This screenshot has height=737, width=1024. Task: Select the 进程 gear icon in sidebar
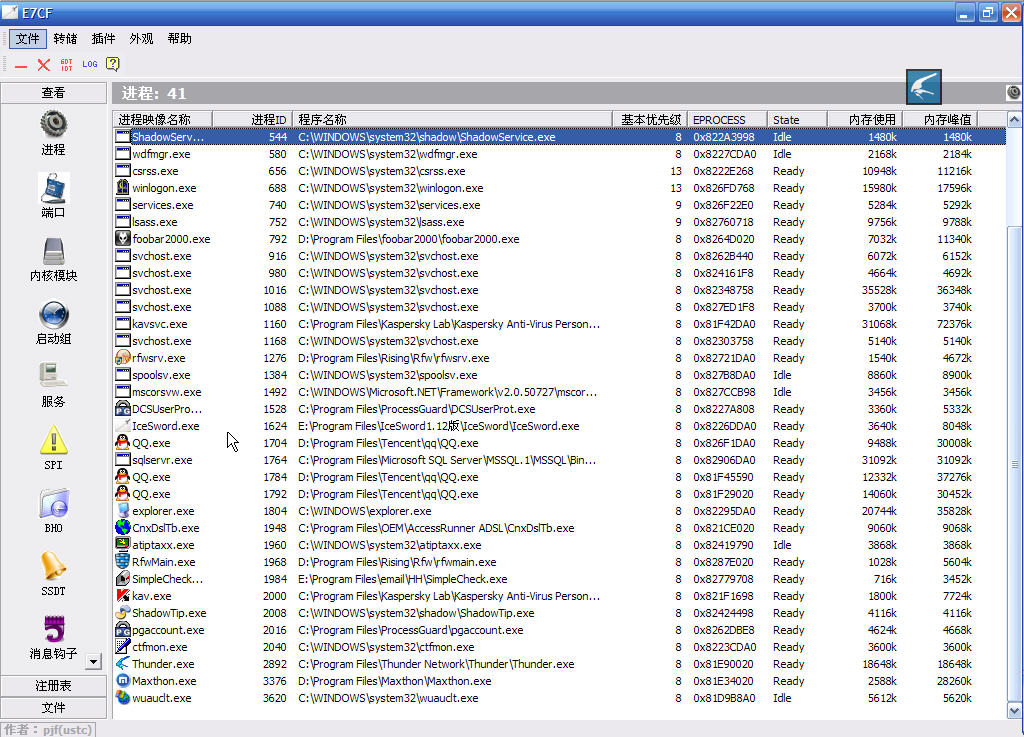pyautogui.click(x=54, y=123)
